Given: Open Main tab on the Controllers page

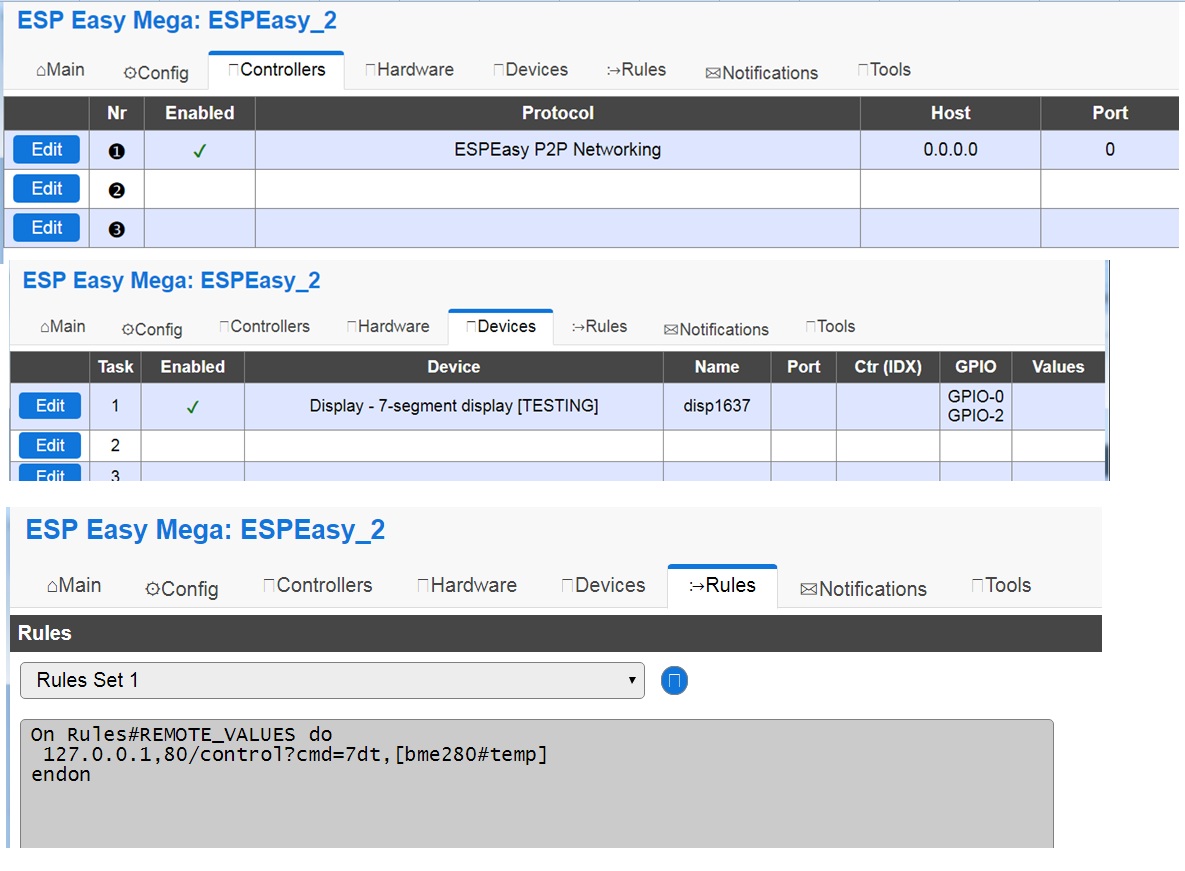Looking at the screenshot, I should pyautogui.click(x=60, y=70).
